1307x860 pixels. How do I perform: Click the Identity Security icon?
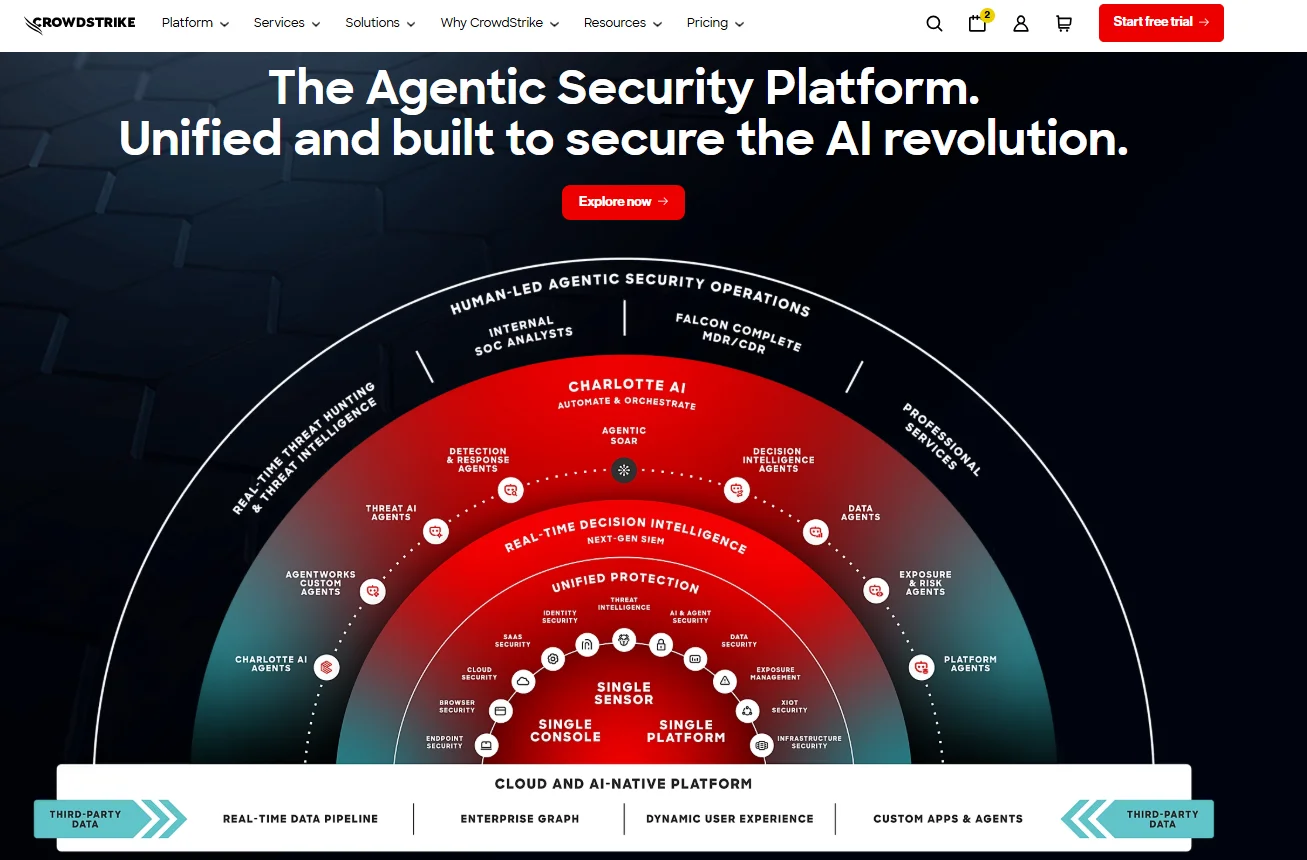(x=588, y=644)
